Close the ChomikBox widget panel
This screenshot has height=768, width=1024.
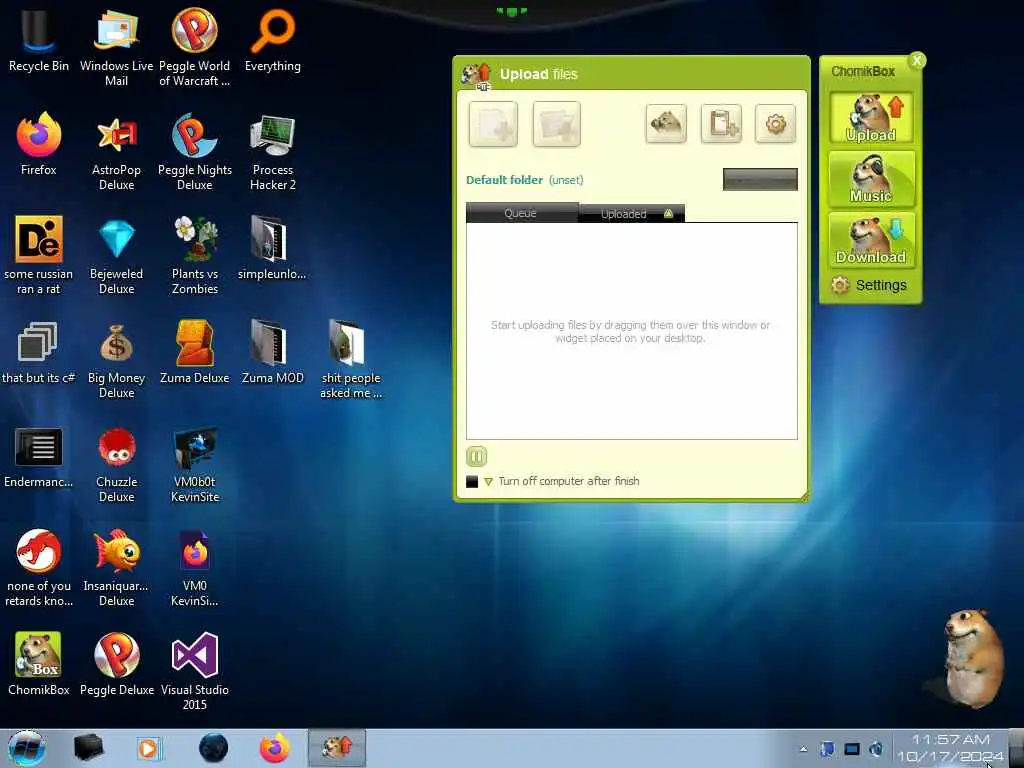pyautogui.click(x=917, y=61)
